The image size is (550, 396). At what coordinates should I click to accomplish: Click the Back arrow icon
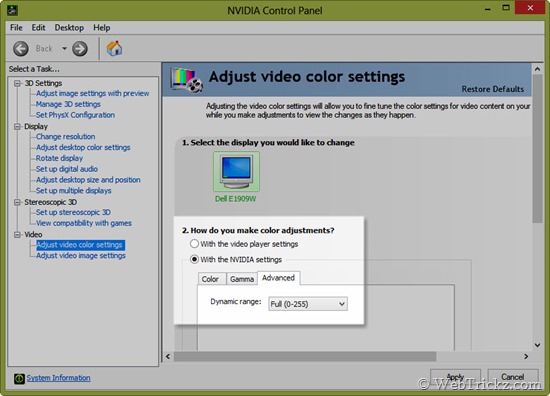pyautogui.click(x=21, y=48)
